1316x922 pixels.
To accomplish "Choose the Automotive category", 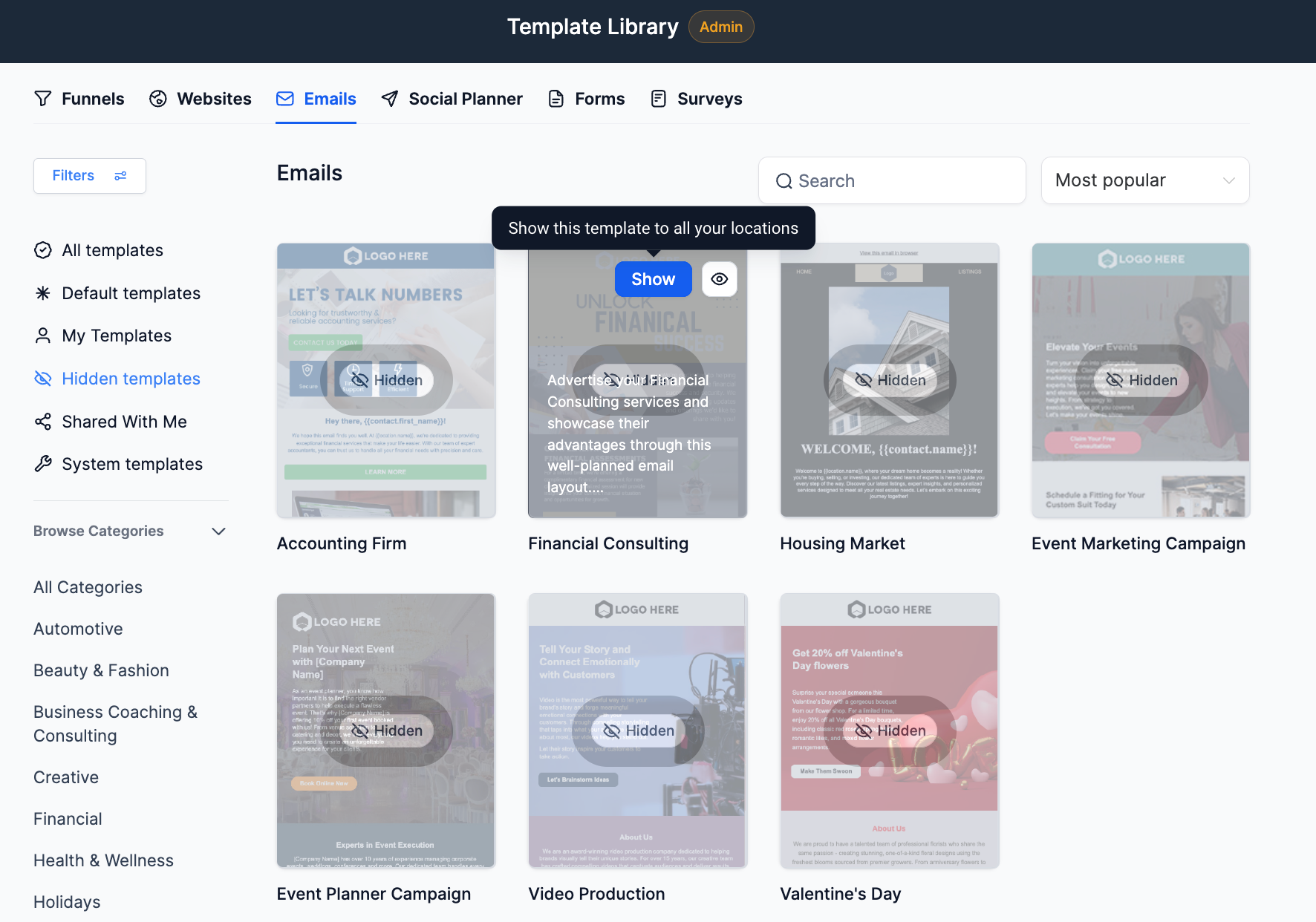I will click(78, 629).
